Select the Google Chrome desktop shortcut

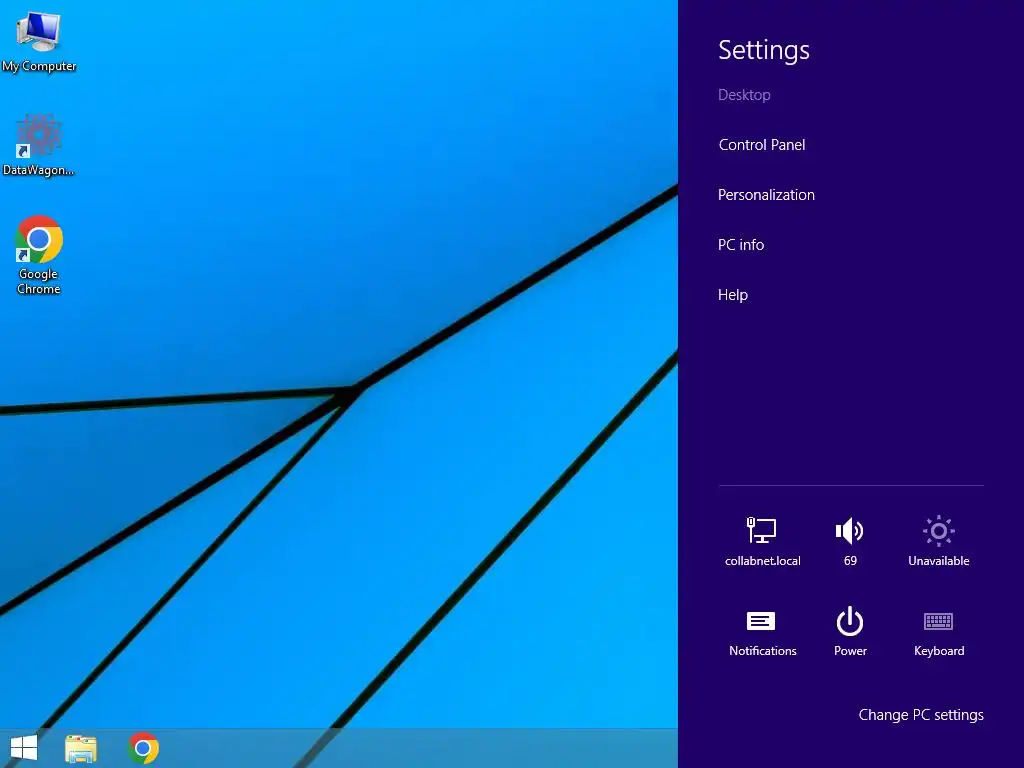click(x=39, y=255)
